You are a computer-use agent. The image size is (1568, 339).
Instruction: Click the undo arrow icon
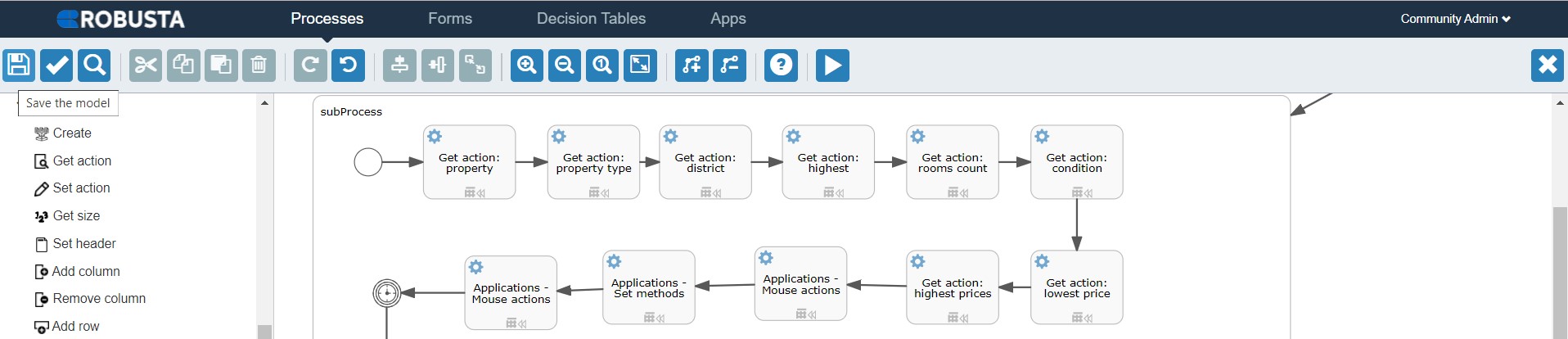(x=348, y=65)
